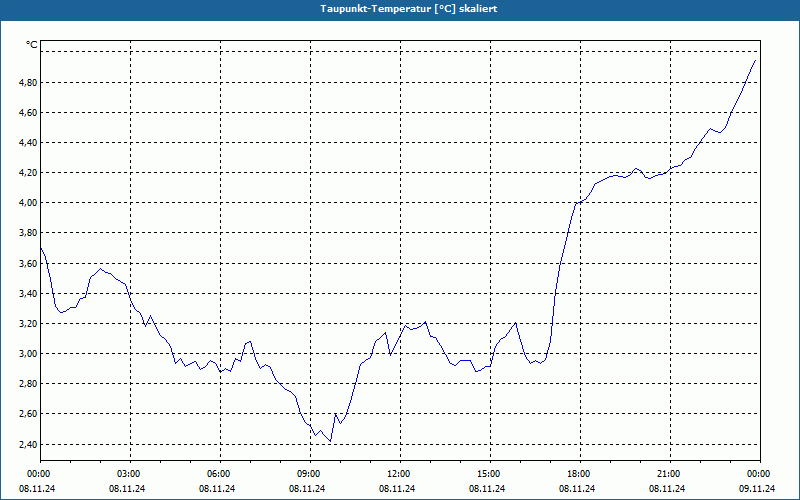Pick the 2,60 y-axis label
This screenshot has width=800, height=500.
click(x=28, y=414)
